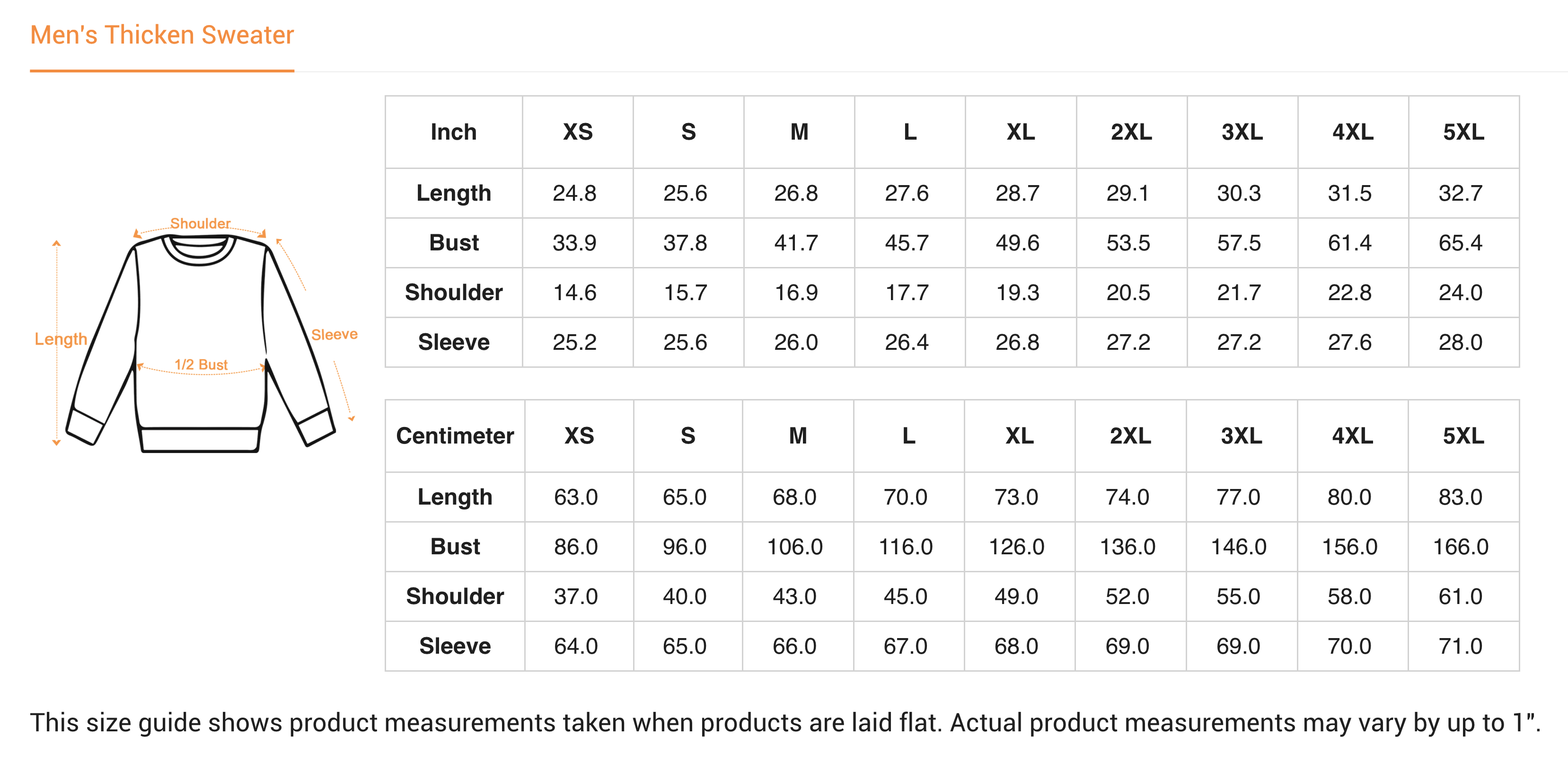Select the Inch table header cell
1568x764 pixels.
[453, 132]
